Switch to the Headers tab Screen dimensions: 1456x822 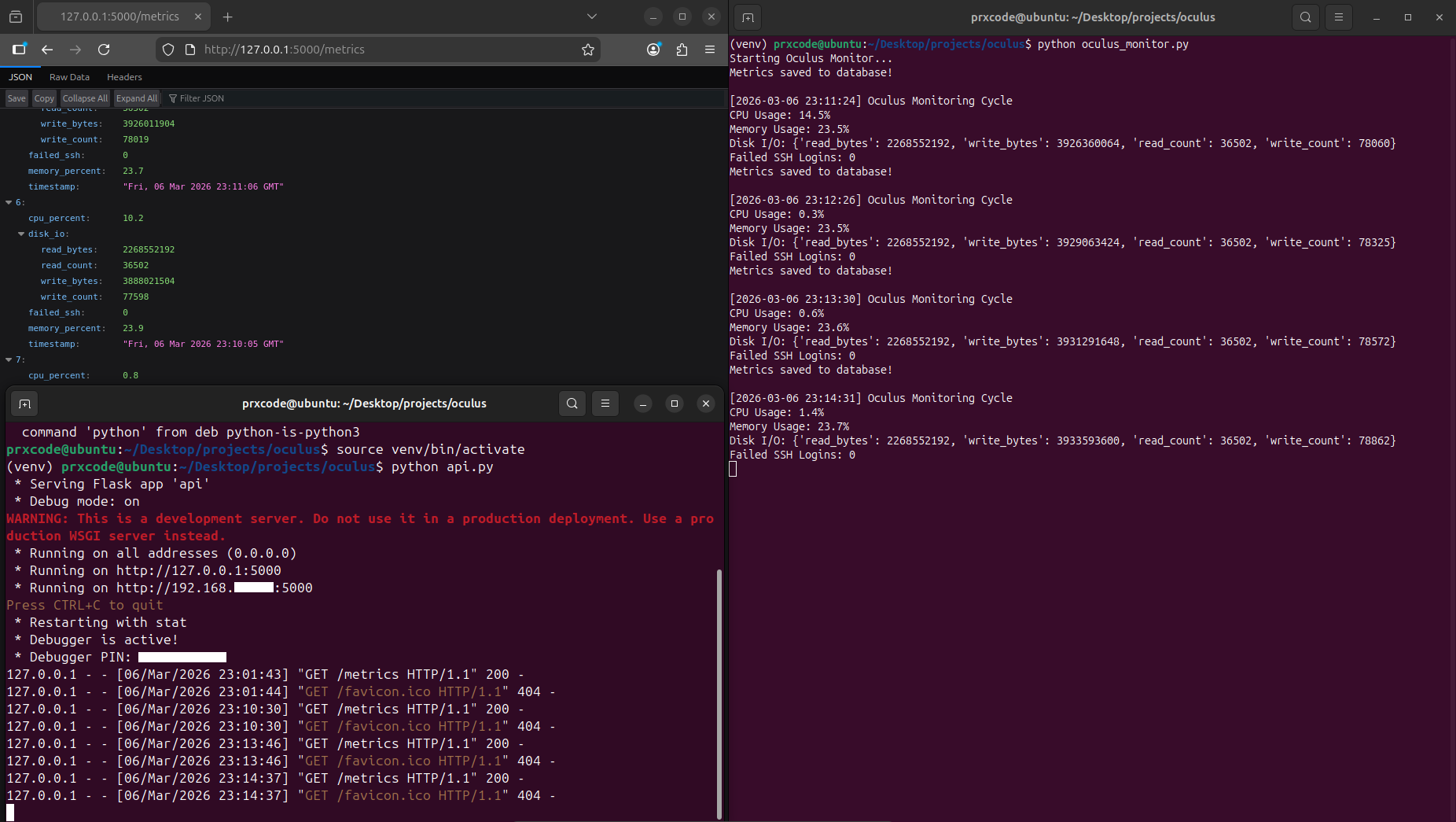tap(124, 77)
